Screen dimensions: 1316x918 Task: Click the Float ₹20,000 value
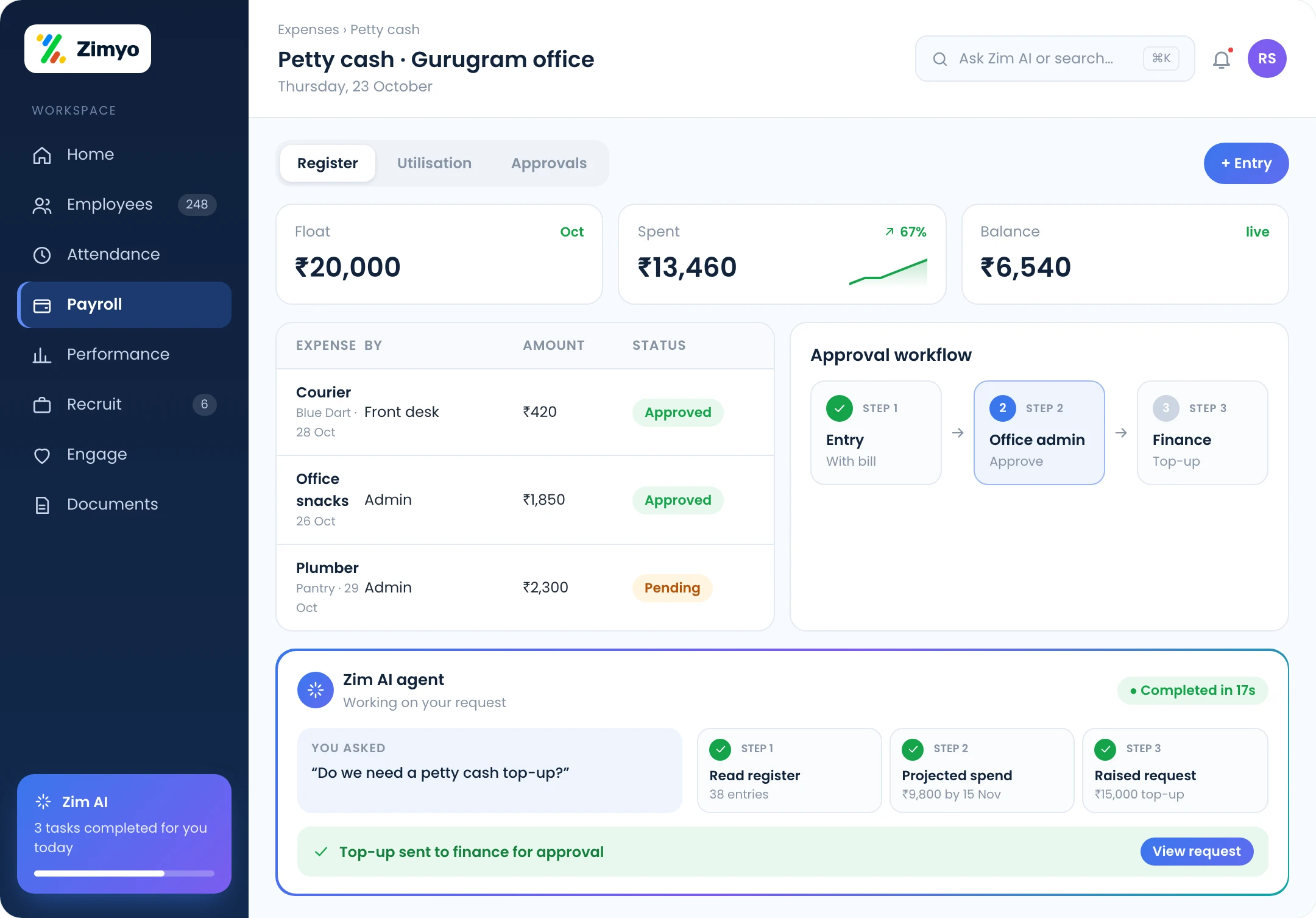point(348,267)
